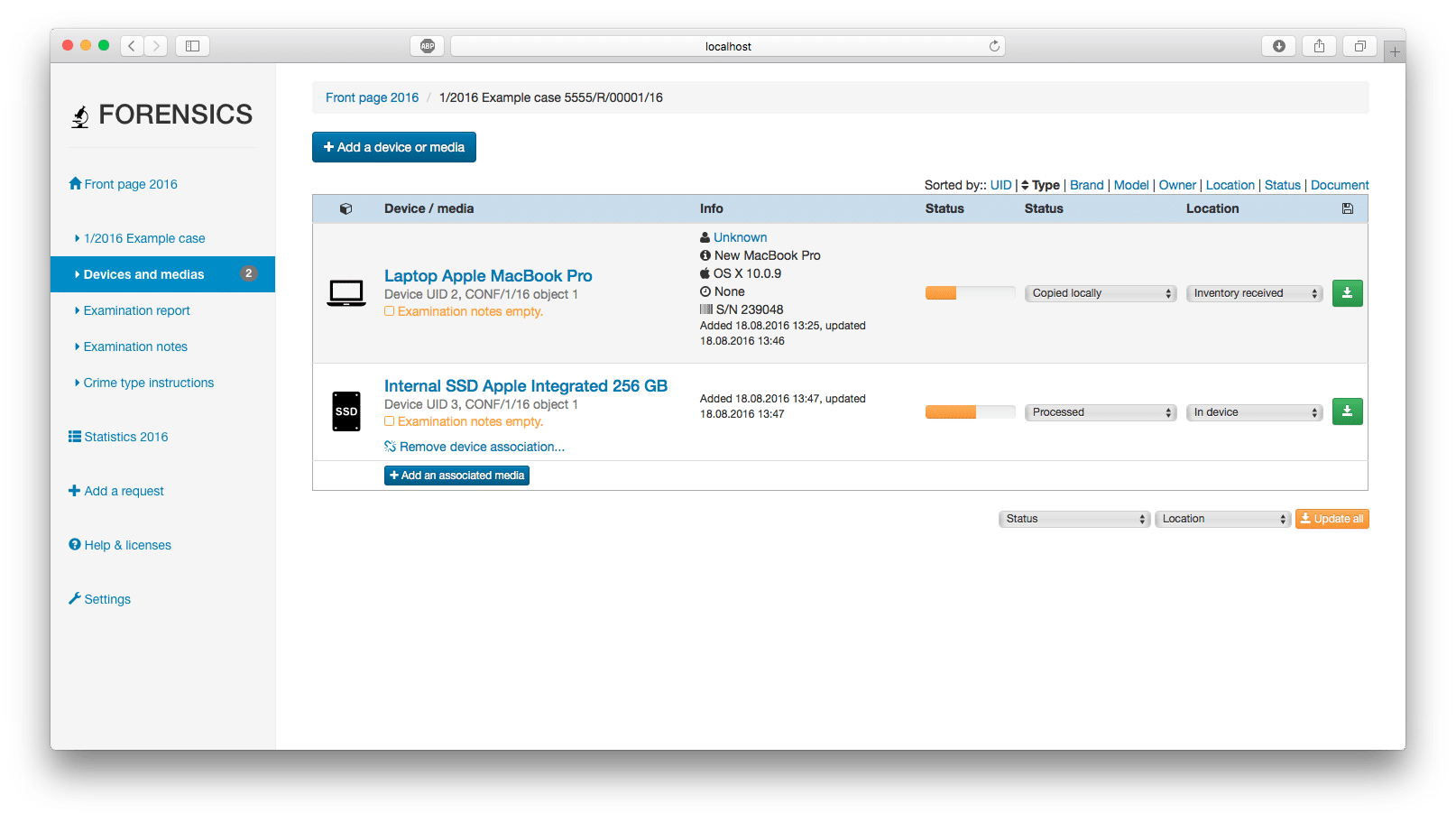Select Crime type instructions in sidebar

coord(148,383)
